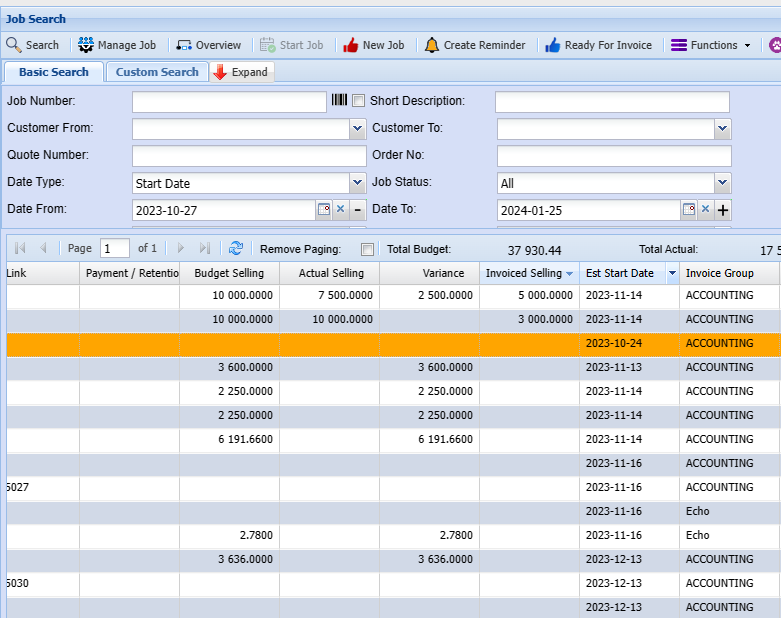Screen dimensions: 781x618
Task: Sort by Invoiced Selling column header
Action: coord(523,273)
